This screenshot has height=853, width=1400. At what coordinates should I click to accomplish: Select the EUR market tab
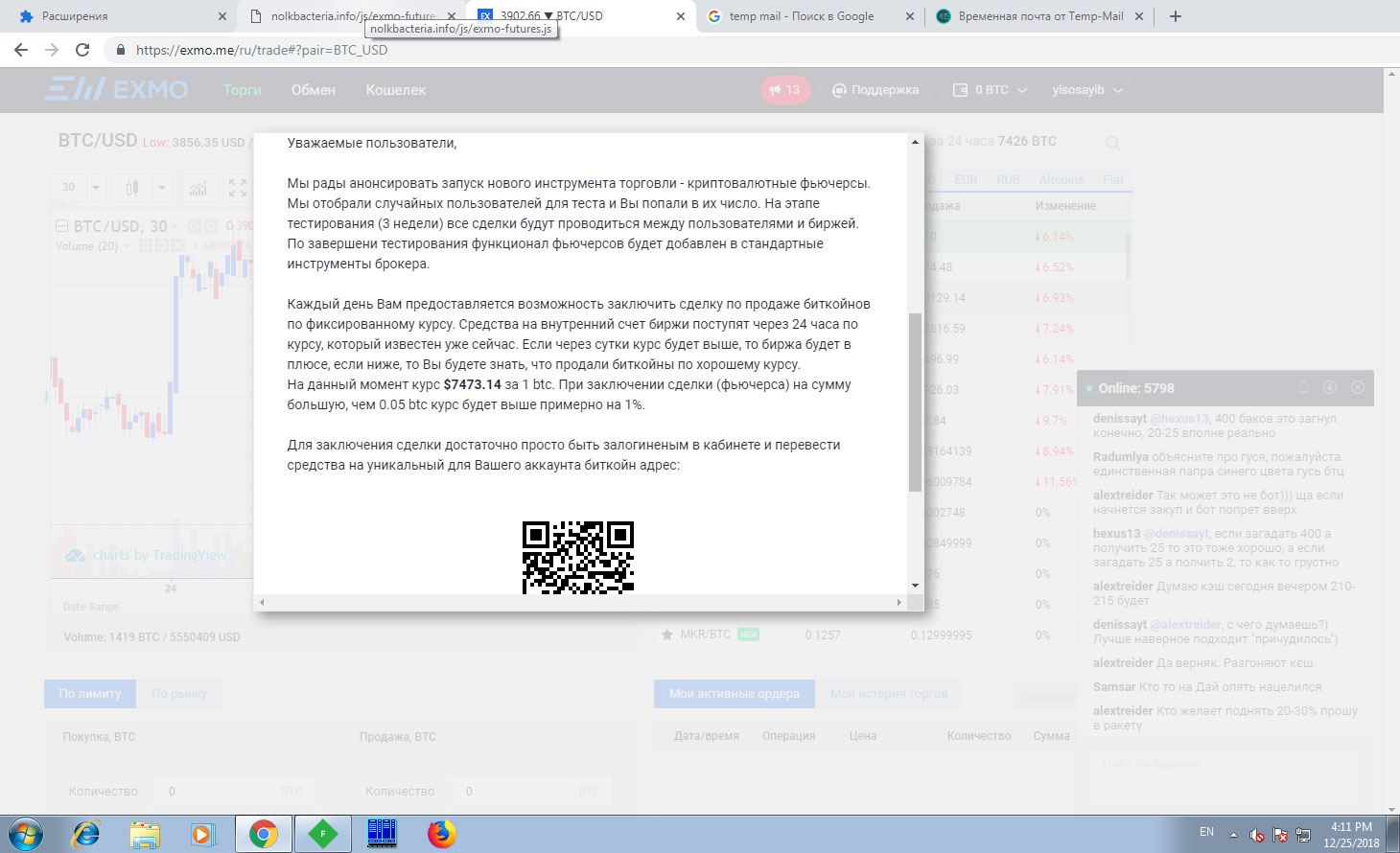(966, 180)
